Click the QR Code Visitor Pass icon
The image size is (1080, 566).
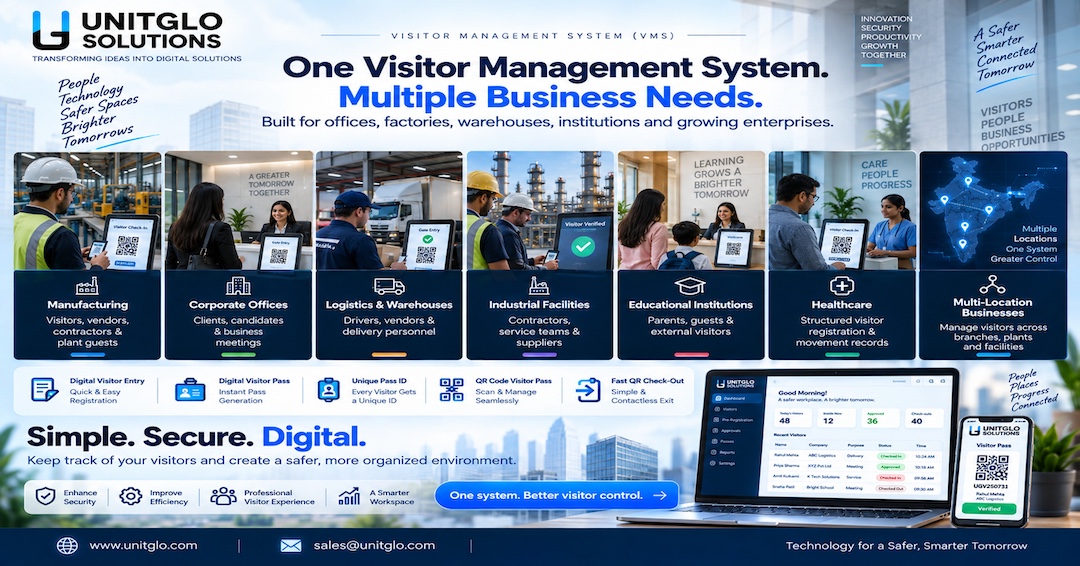pos(451,390)
